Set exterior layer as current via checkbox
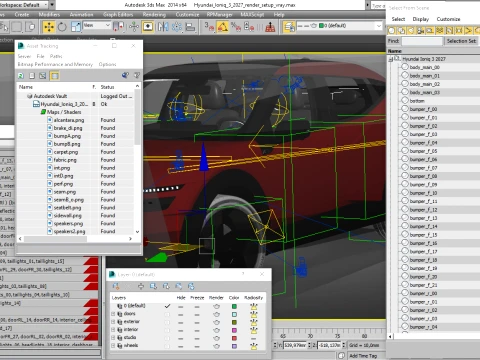 point(167,322)
